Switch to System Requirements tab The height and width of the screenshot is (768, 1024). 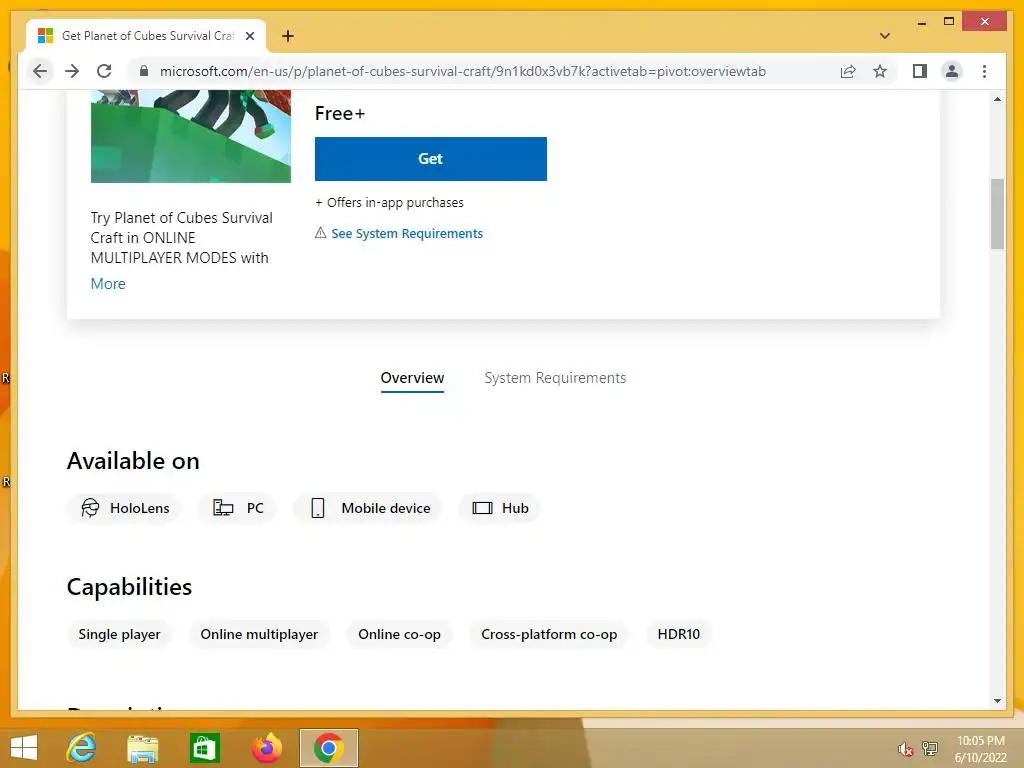(555, 378)
